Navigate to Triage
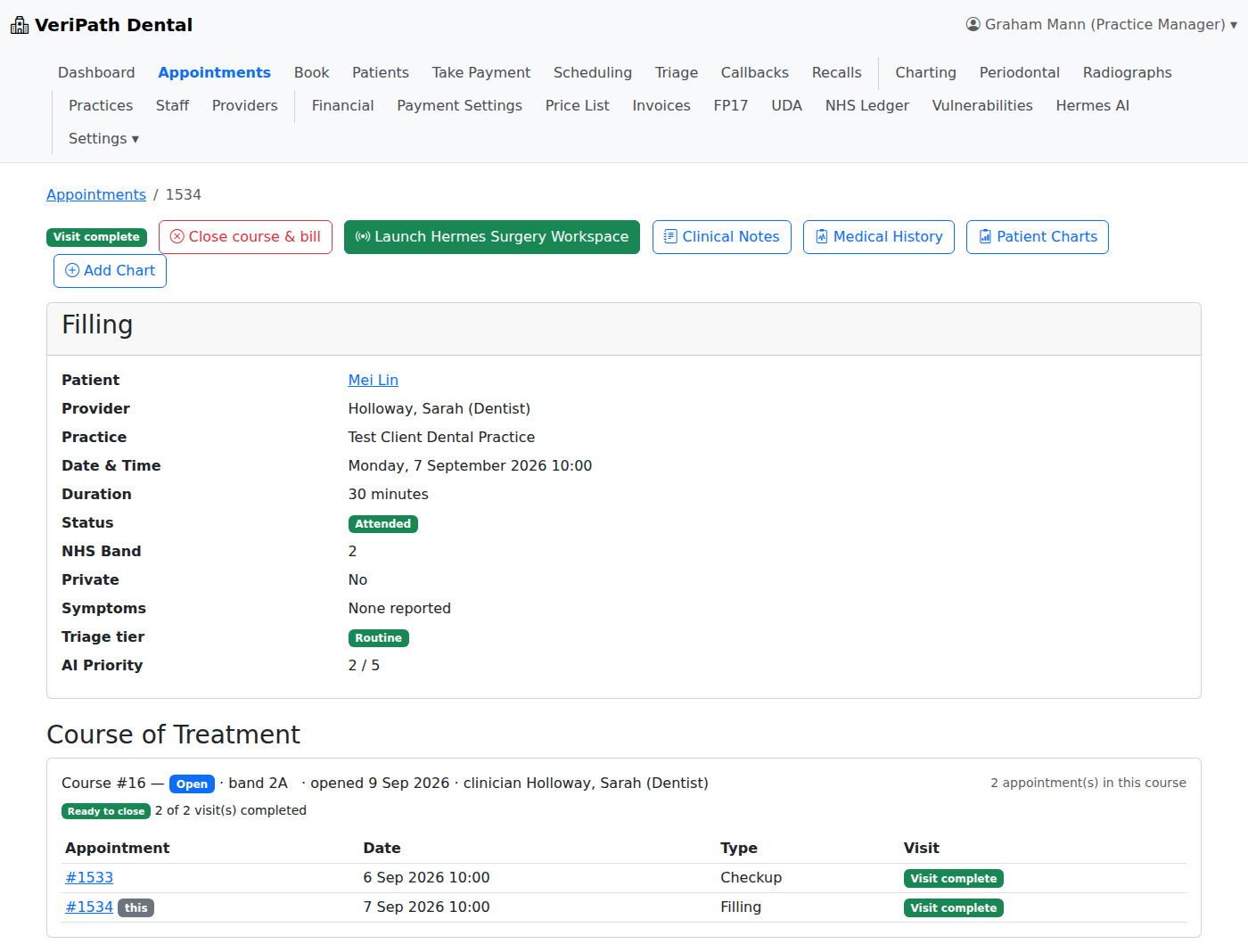The height and width of the screenshot is (952, 1248). pos(677,72)
